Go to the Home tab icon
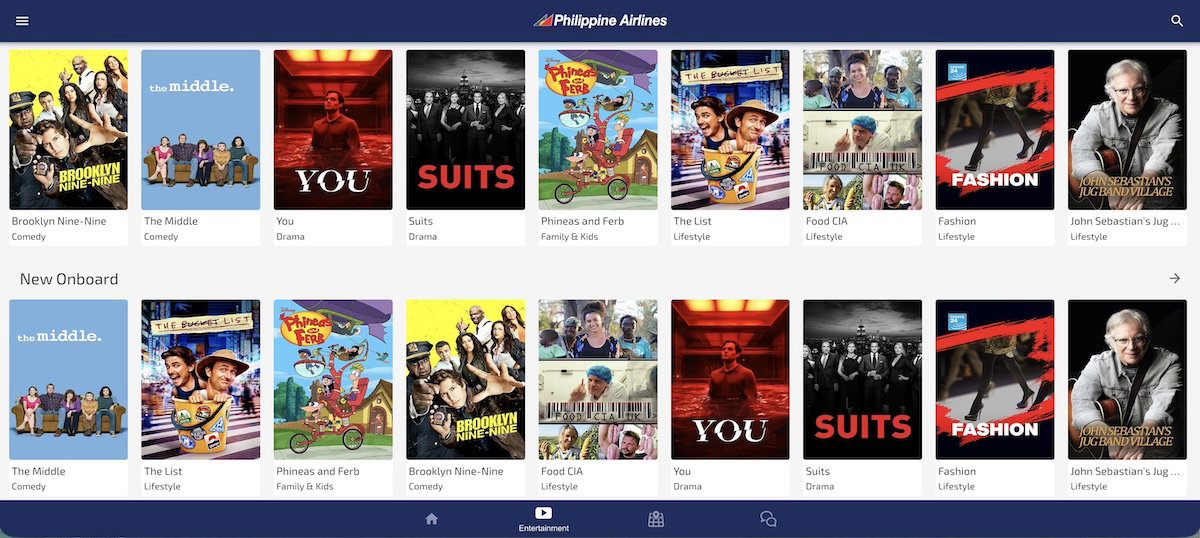 click(x=432, y=519)
